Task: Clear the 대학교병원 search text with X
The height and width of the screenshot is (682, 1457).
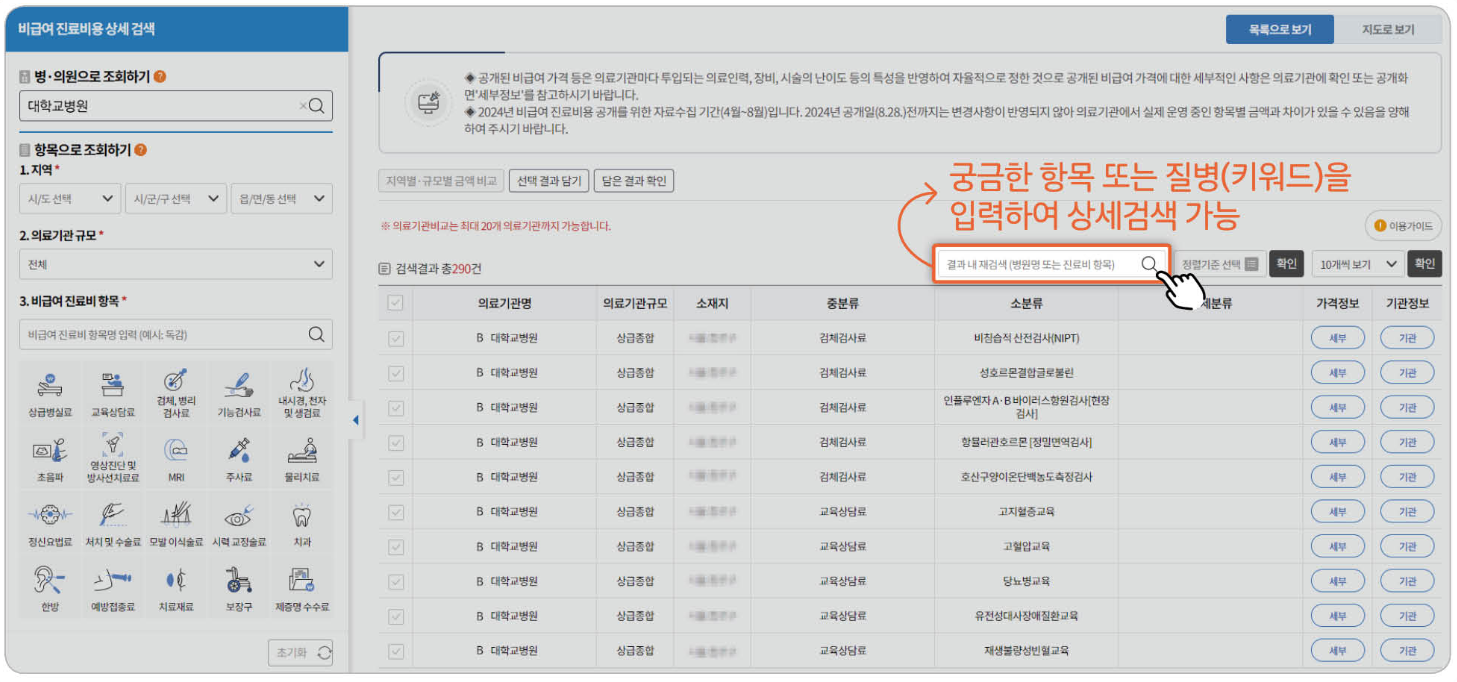Action: [303, 106]
